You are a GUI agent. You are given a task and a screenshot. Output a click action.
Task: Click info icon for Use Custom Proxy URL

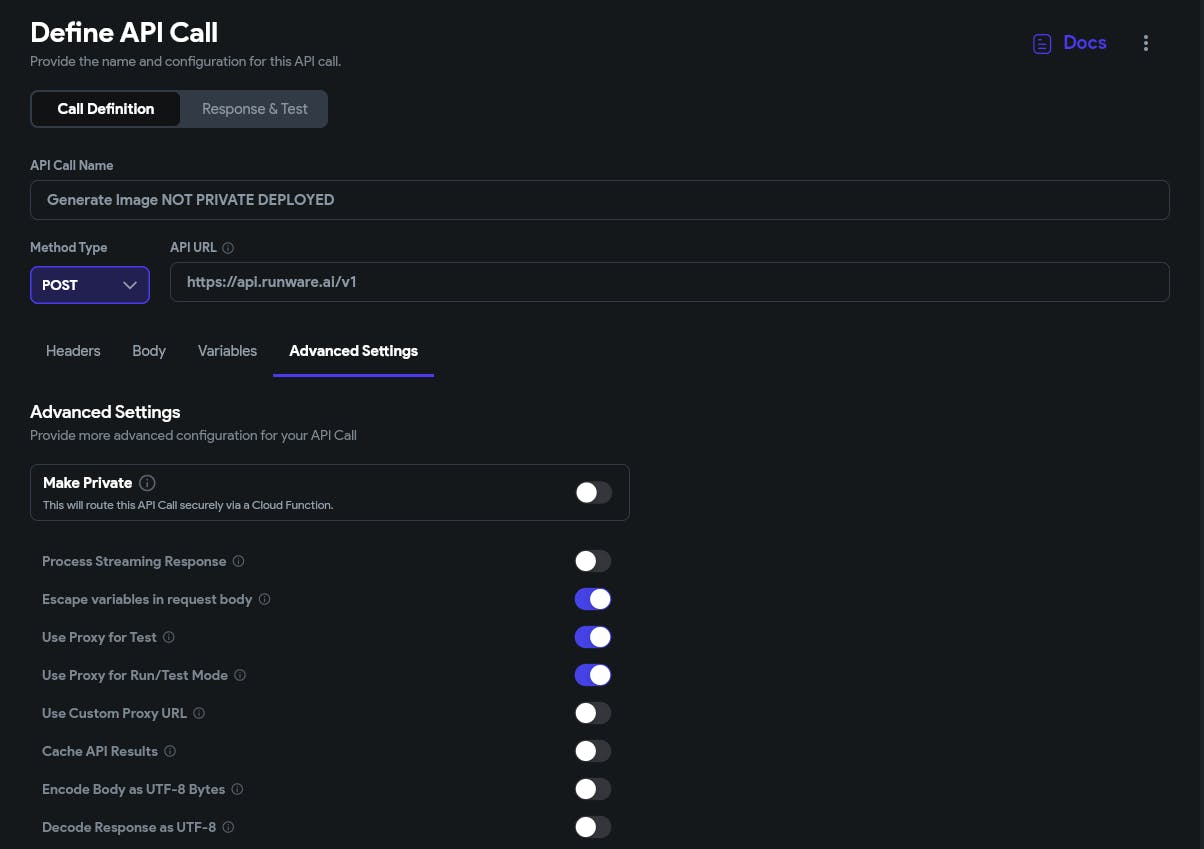(198, 714)
